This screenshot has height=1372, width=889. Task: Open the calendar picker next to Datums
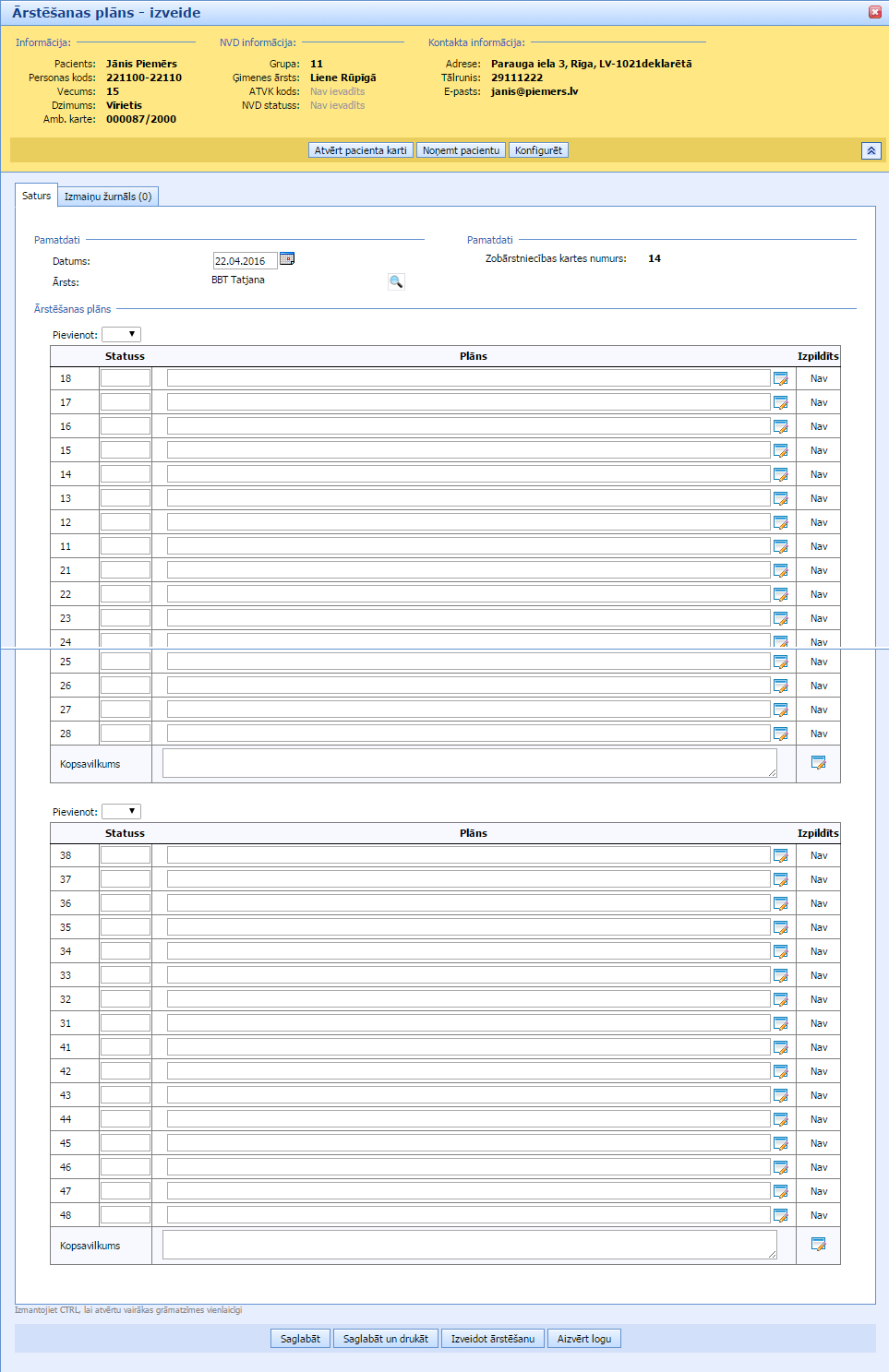287,259
